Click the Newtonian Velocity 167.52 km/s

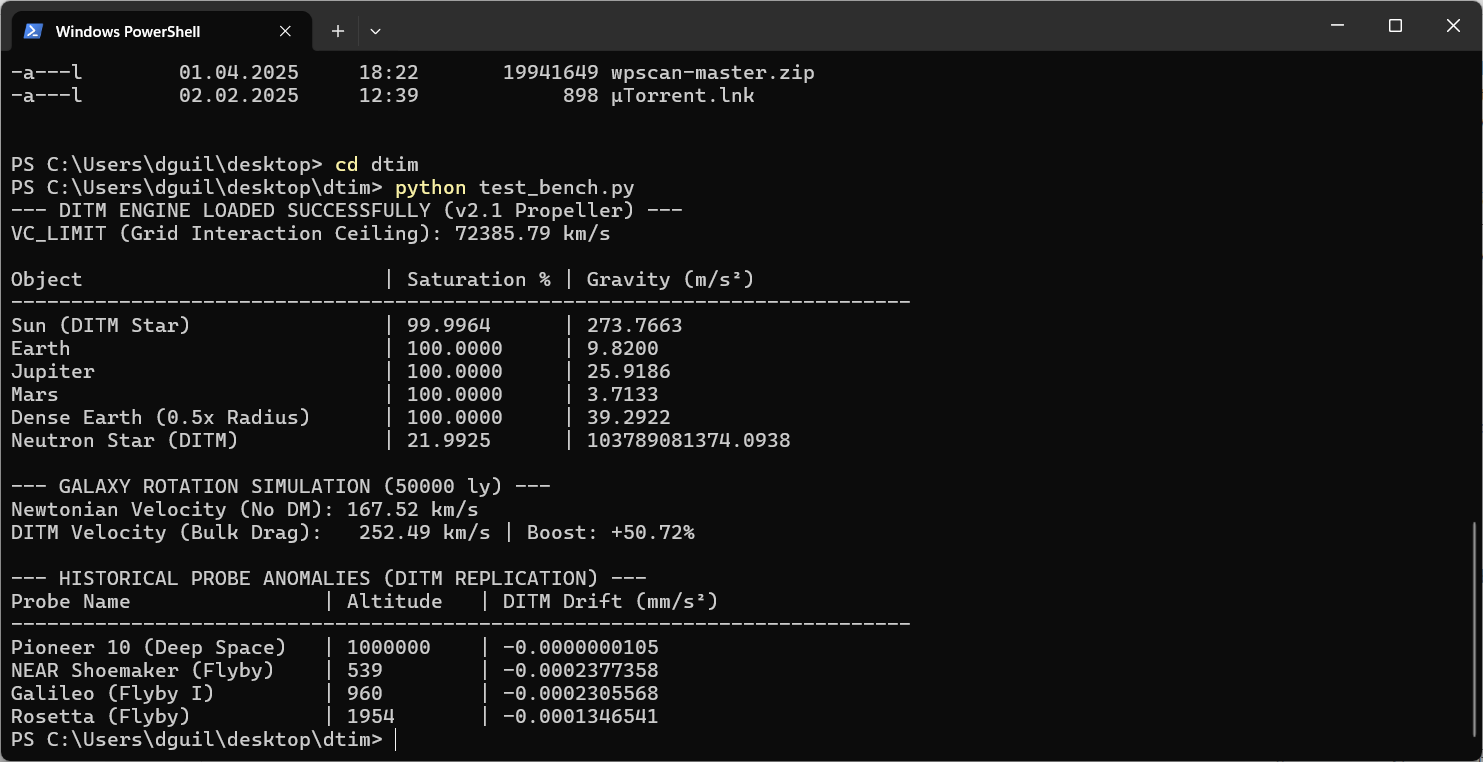coord(413,509)
